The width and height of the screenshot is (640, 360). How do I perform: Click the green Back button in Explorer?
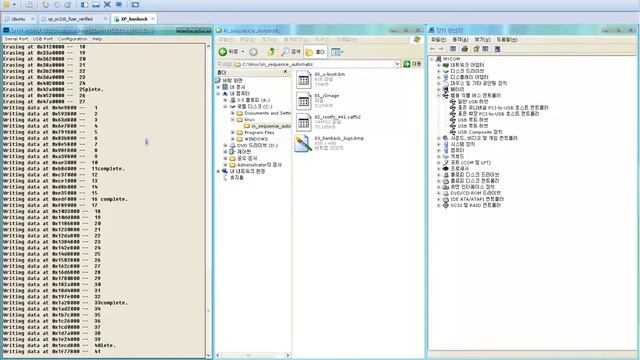(x=228, y=52)
